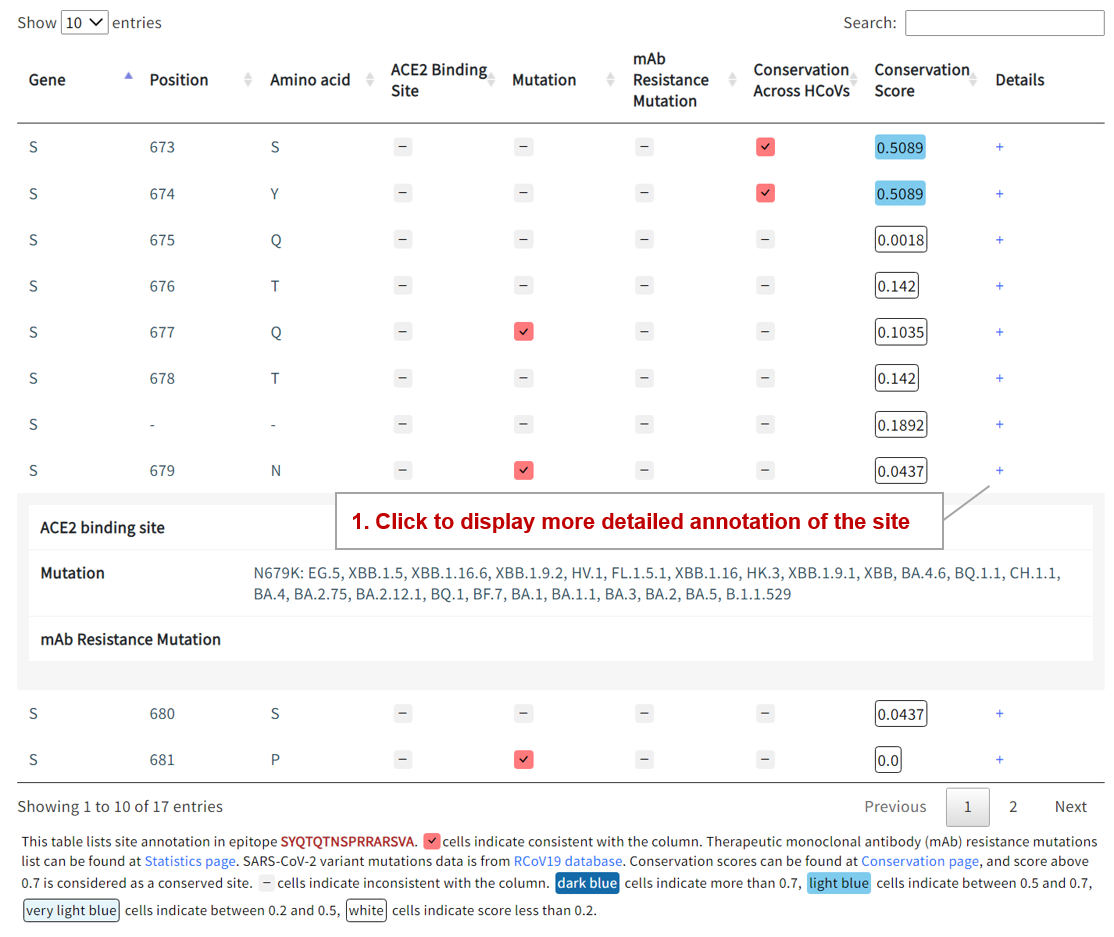This screenshot has width=1114, height=937.
Task: Click the 0.5089 light blue score for position 674
Action: click(900, 194)
